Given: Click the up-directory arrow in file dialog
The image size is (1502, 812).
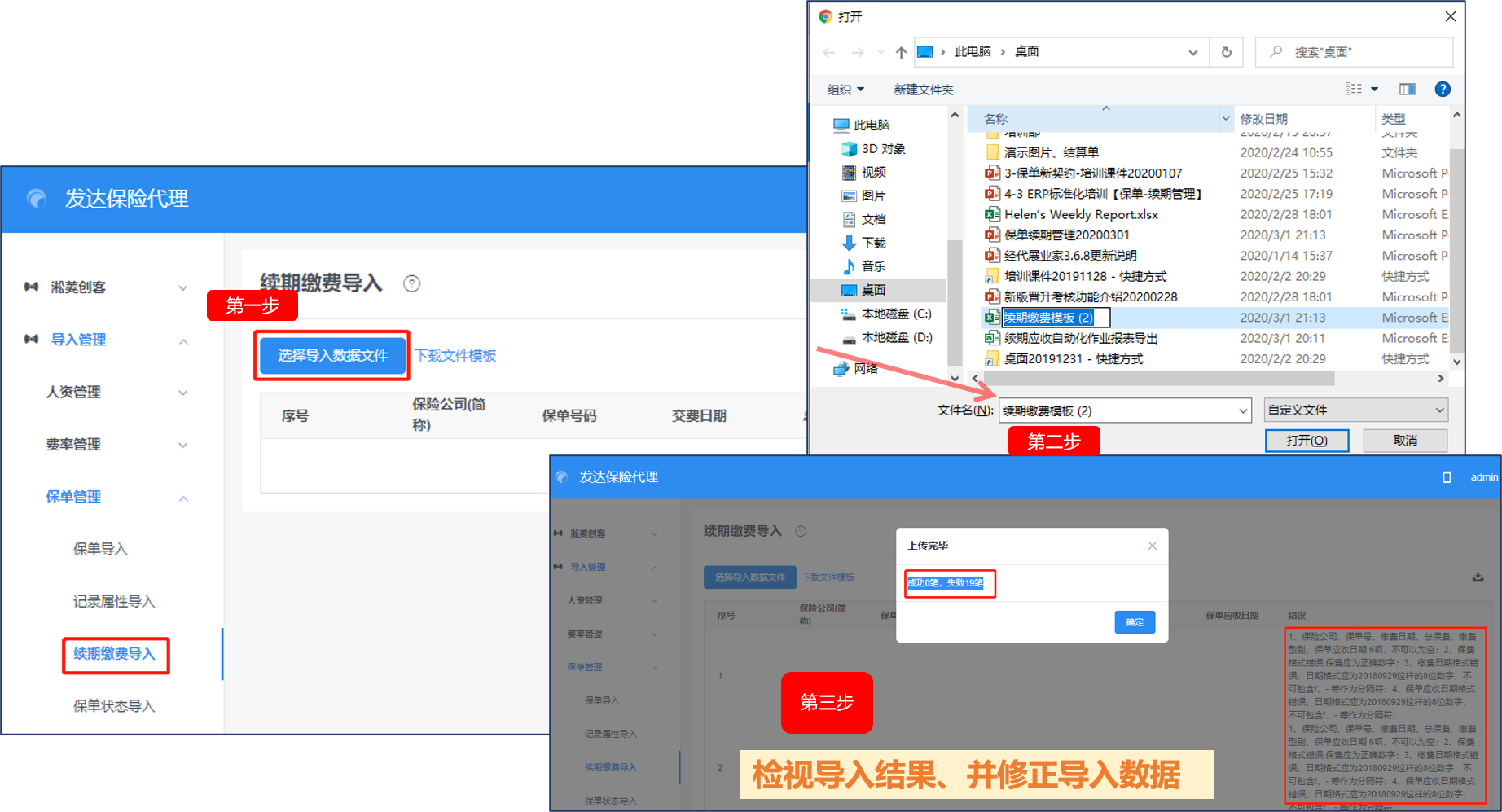Looking at the screenshot, I should click(x=901, y=52).
